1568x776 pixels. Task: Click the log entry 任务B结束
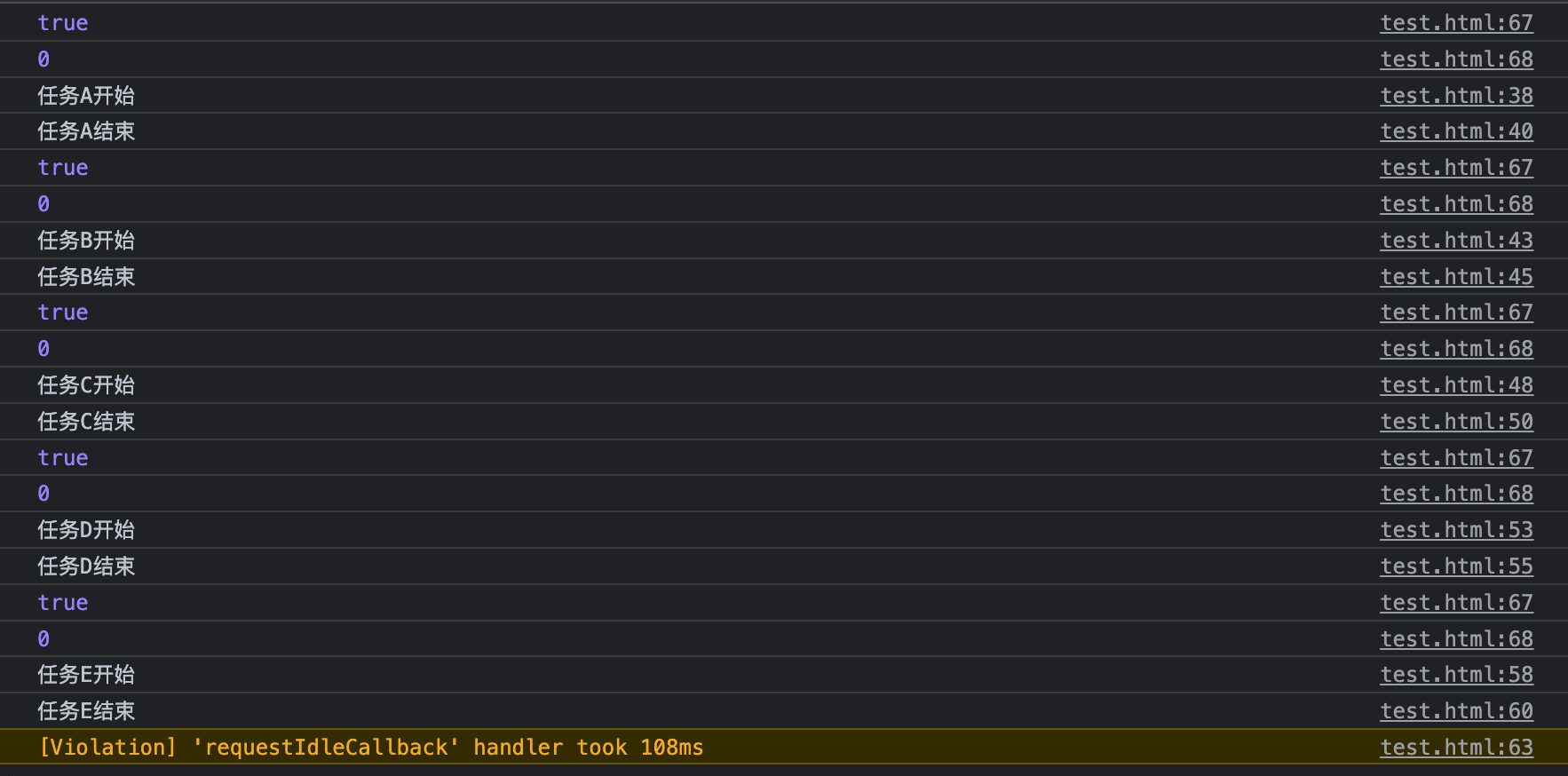86,276
